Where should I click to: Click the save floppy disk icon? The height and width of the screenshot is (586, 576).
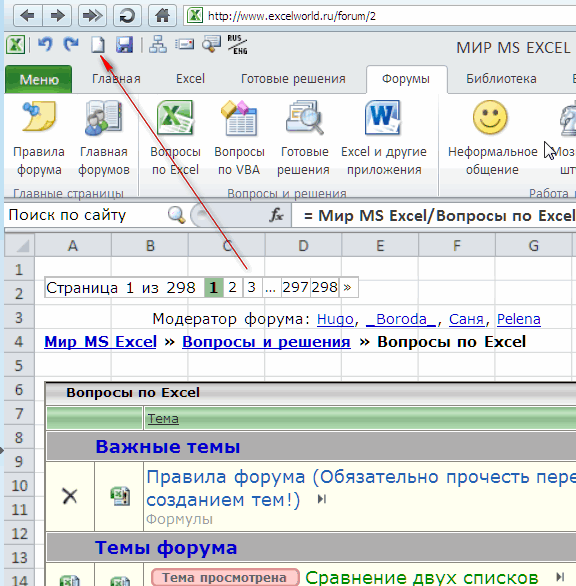tap(124, 45)
